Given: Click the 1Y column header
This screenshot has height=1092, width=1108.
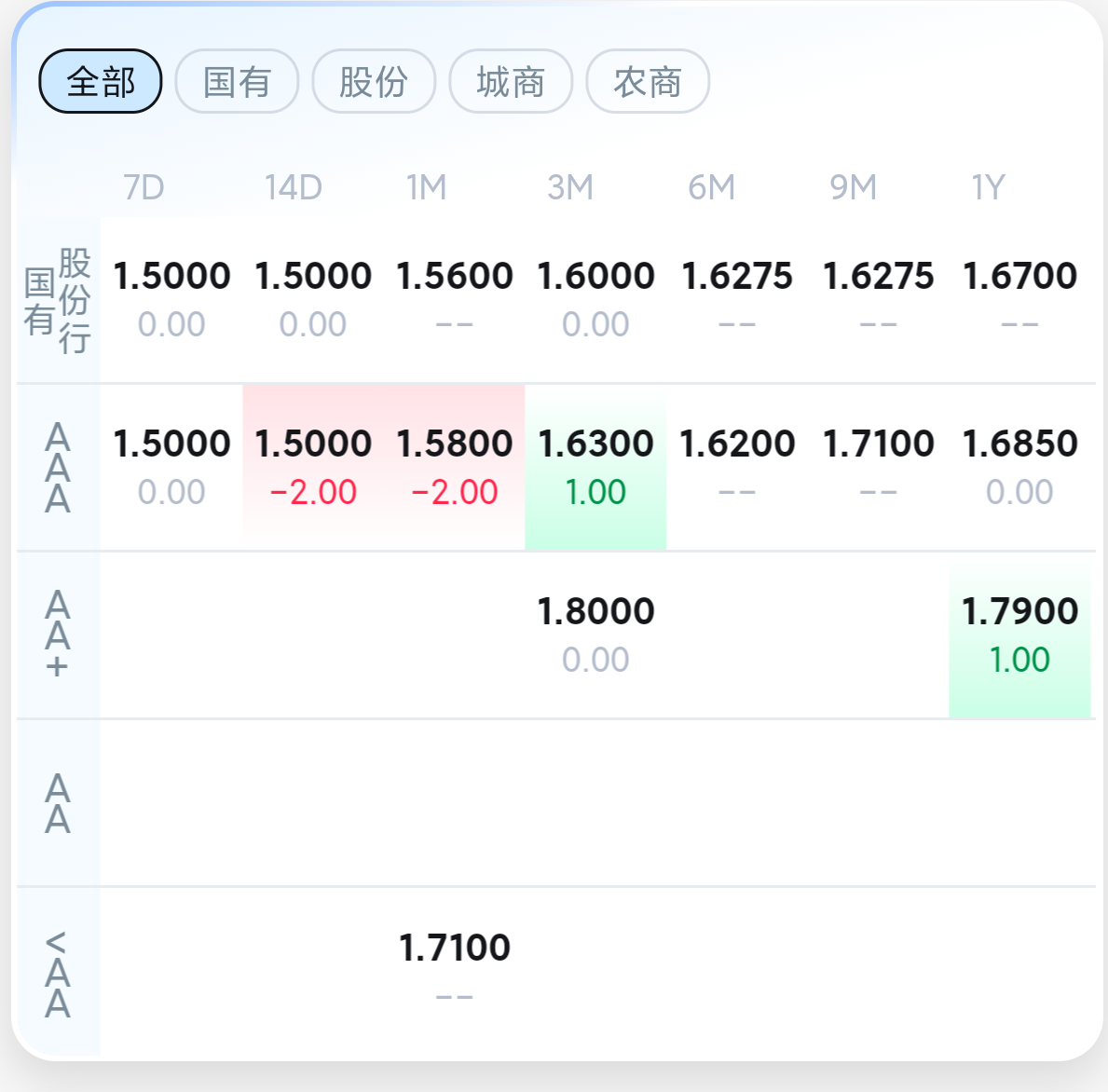Looking at the screenshot, I should click(x=988, y=188).
